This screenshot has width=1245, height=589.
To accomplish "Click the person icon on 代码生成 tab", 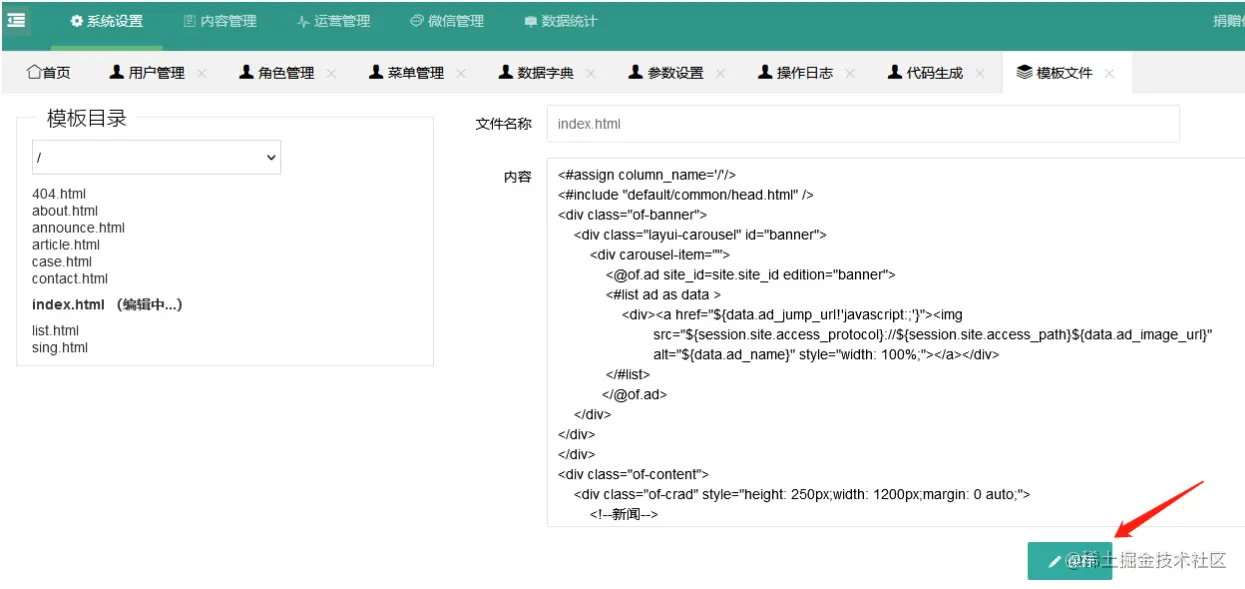I will coord(894,72).
